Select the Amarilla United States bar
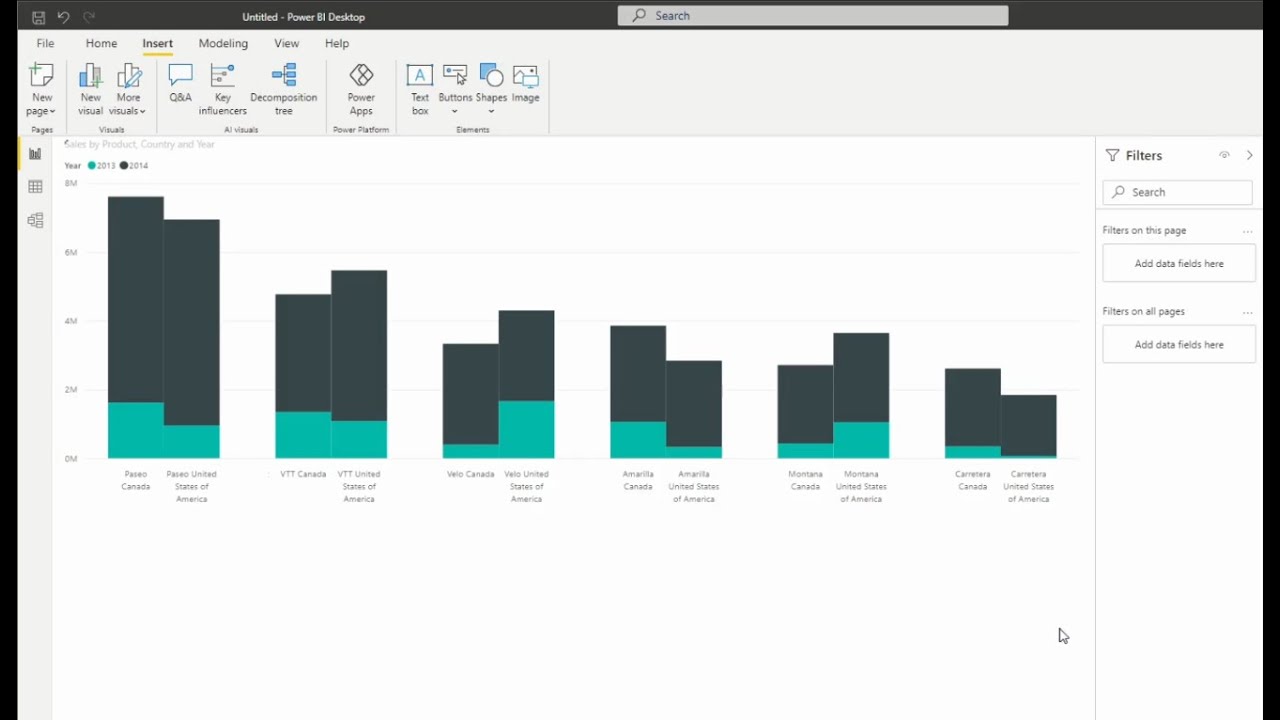This screenshot has width=1280, height=720. tap(694, 410)
